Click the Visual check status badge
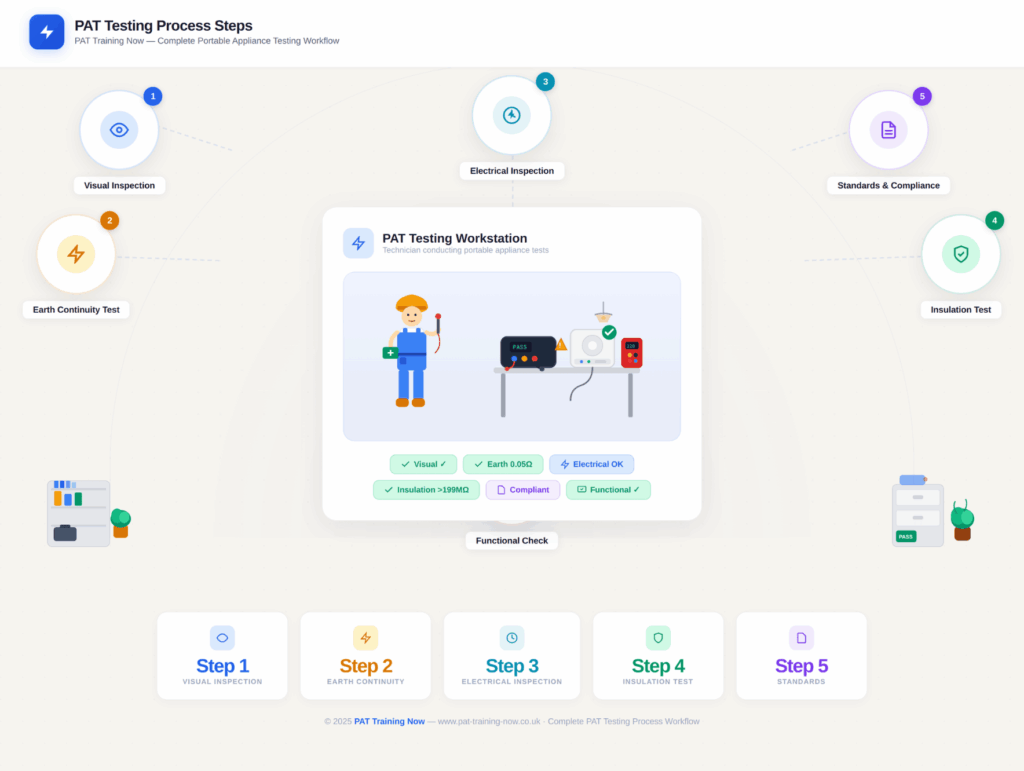This screenshot has height=771, width=1024. point(423,464)
